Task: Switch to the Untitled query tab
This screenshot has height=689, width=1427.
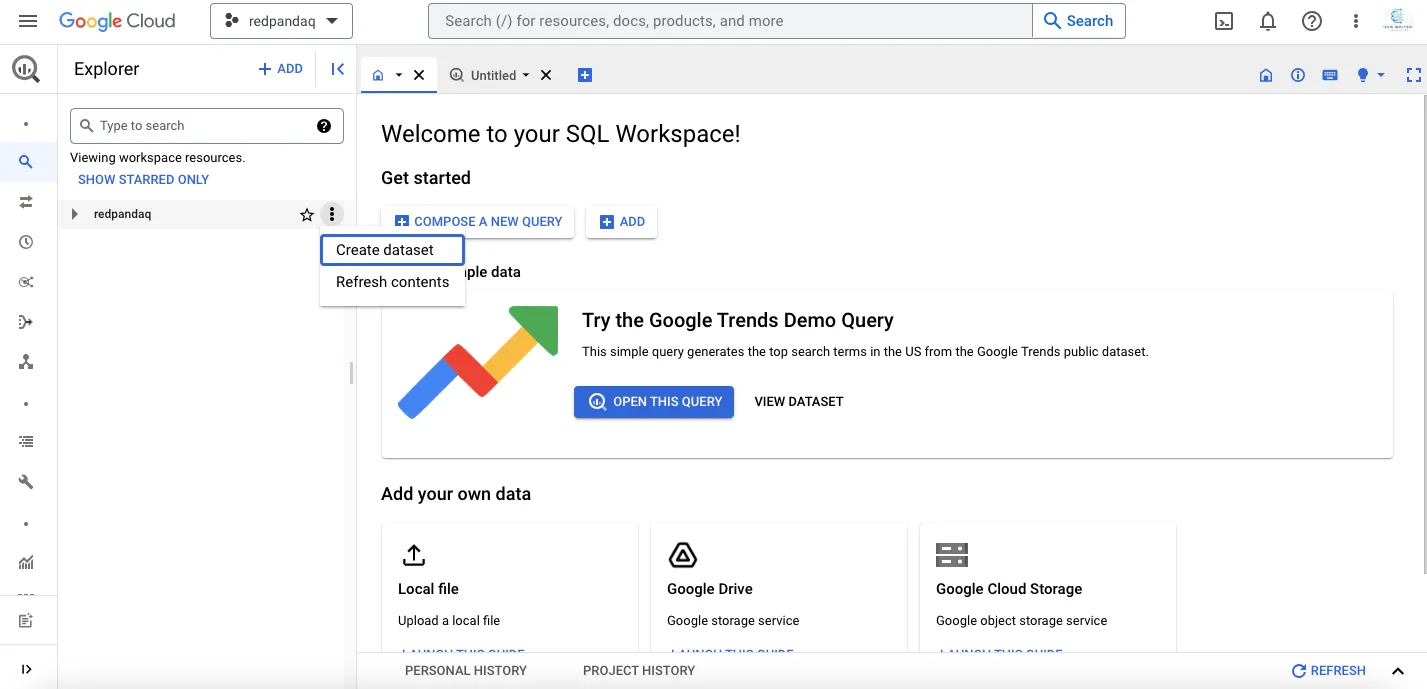Action: [x=493, y=75]
